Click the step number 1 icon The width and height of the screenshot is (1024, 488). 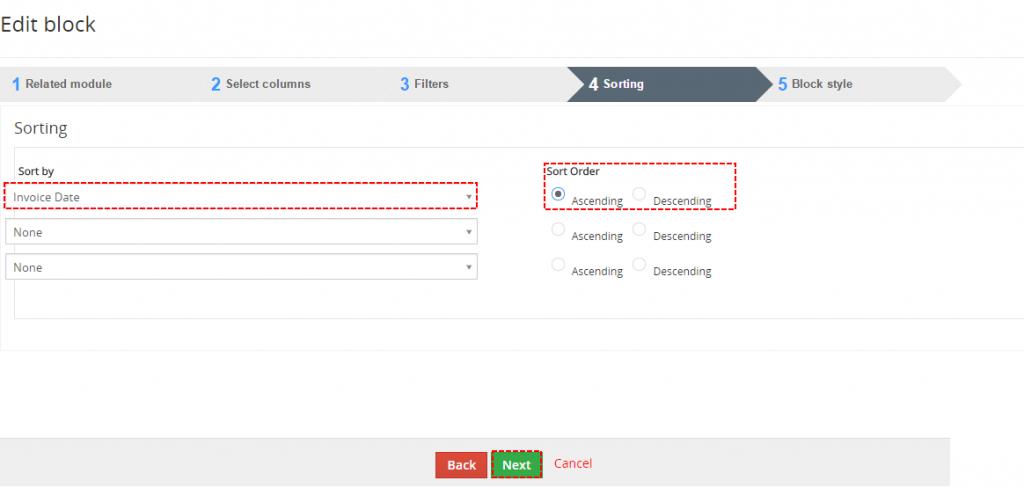[x=16, y=85]
